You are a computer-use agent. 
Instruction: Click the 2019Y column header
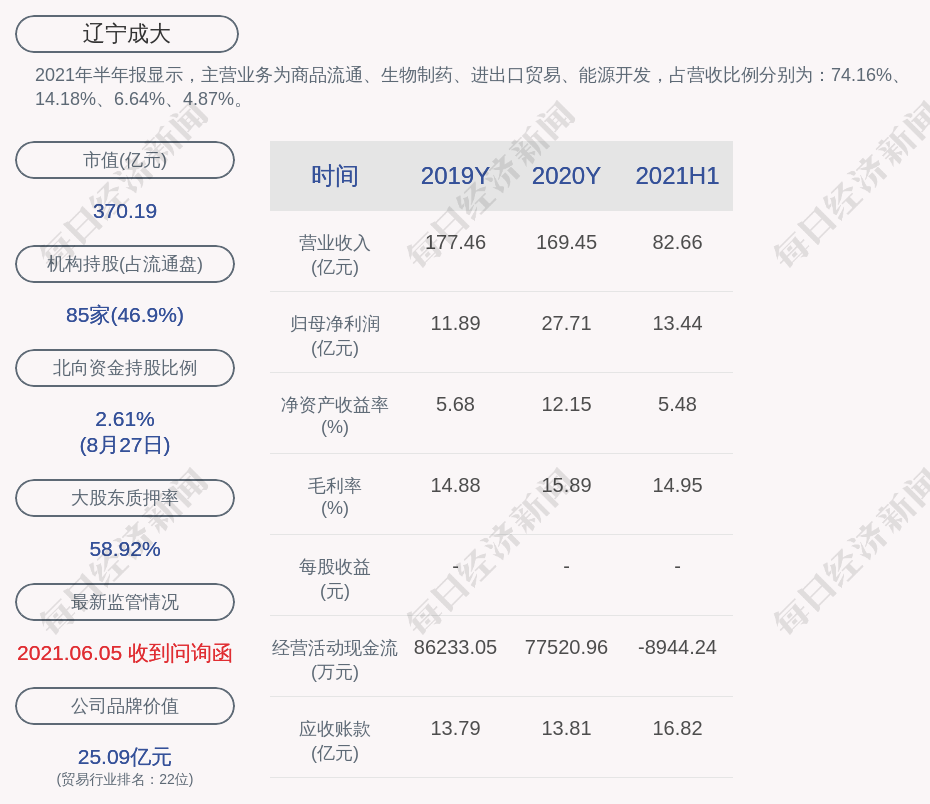[456, 176]
